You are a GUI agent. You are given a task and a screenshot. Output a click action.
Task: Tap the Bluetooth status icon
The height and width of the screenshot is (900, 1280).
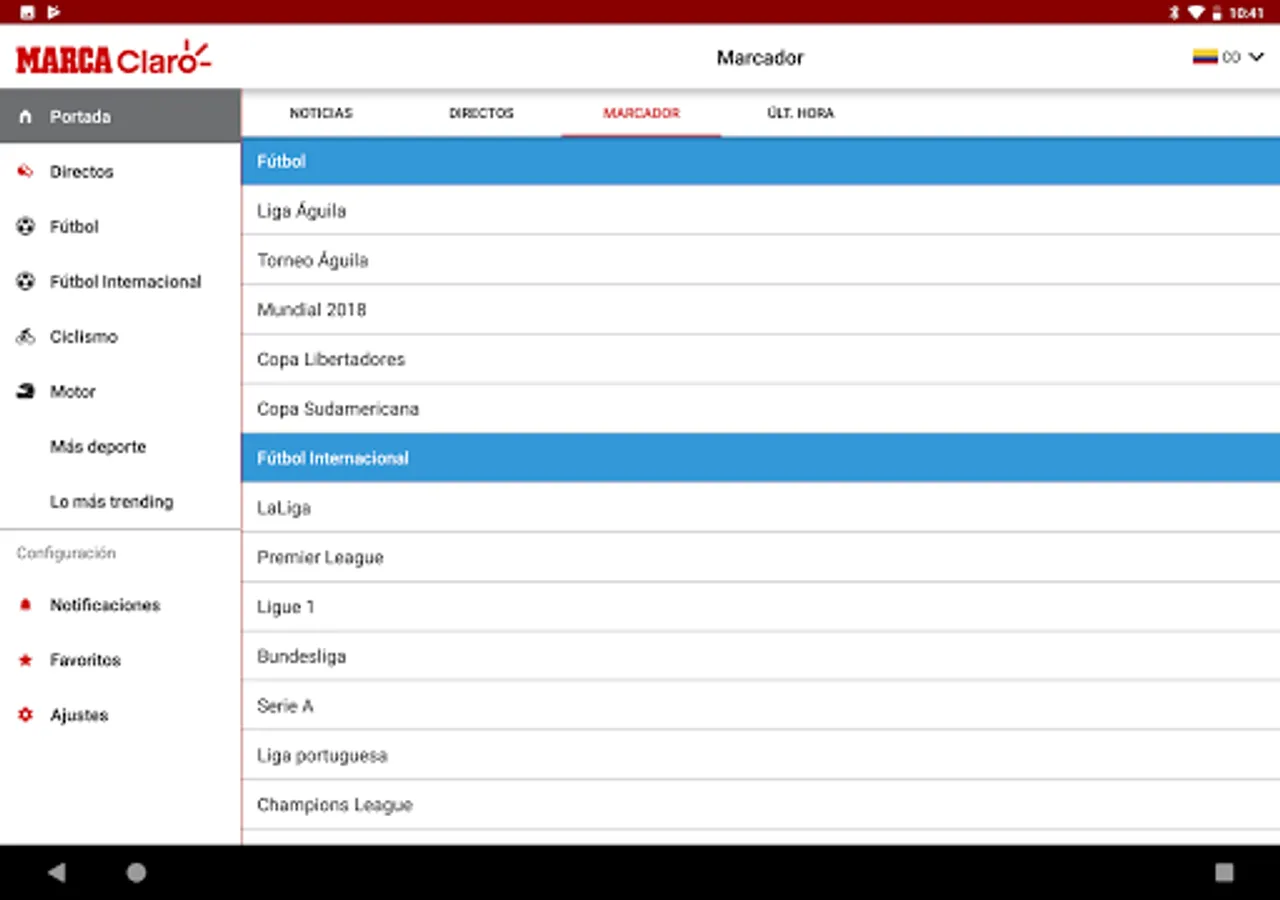pos(1175,13)
